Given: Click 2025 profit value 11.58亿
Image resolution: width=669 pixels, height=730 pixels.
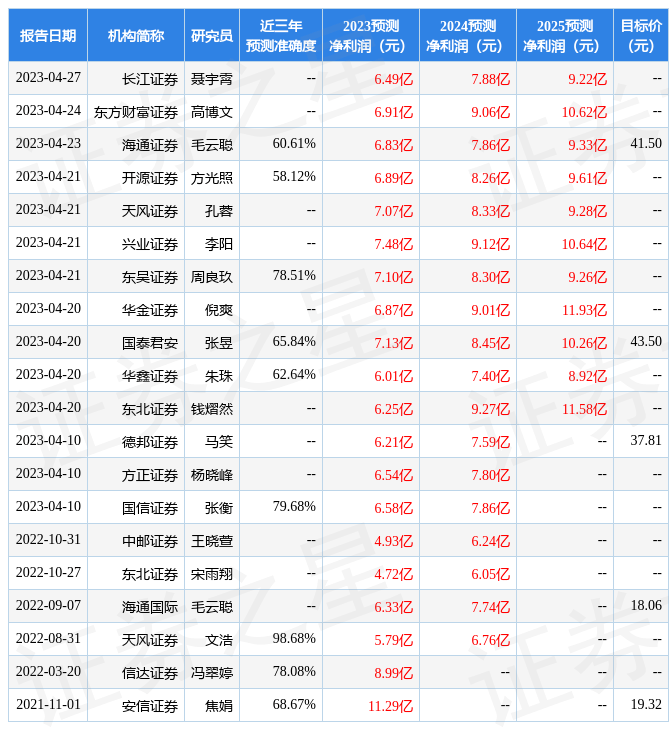Looking at the screenshot, I should (584, 409).
